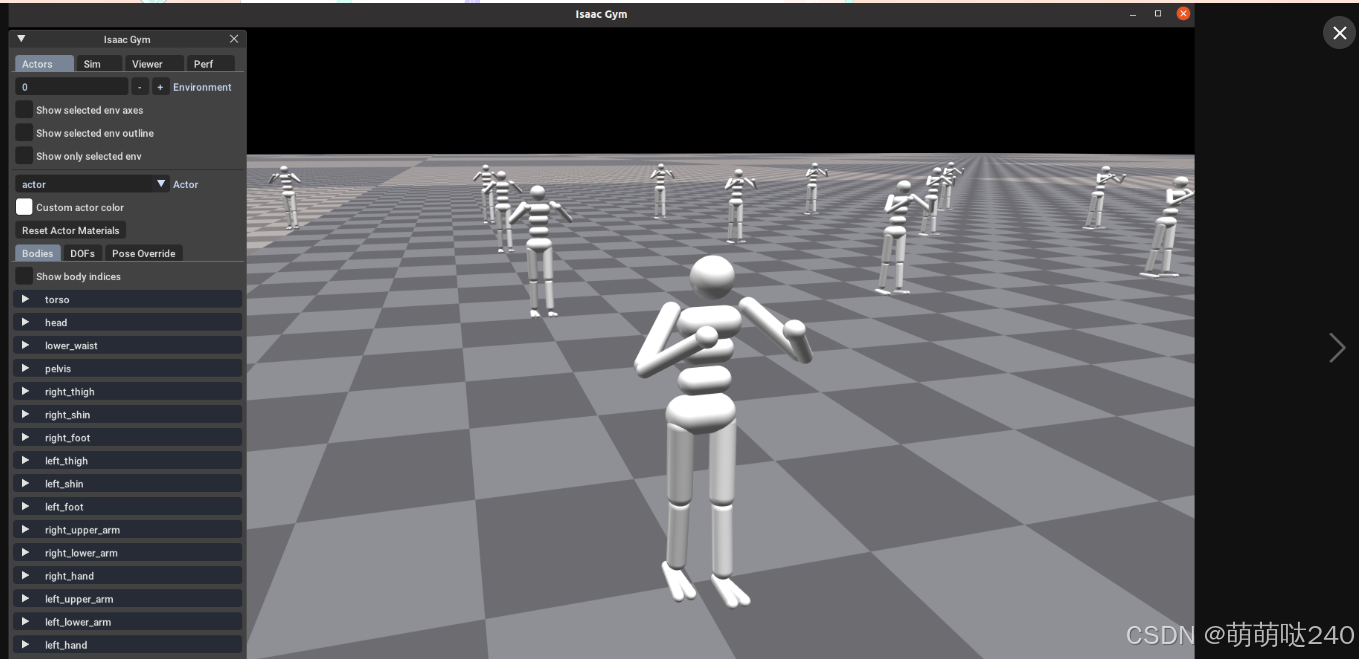The width and height of the screenshot is (1359, 659).
Task: Click the circular close icon on the overlay
Action: pos(1339,32)
